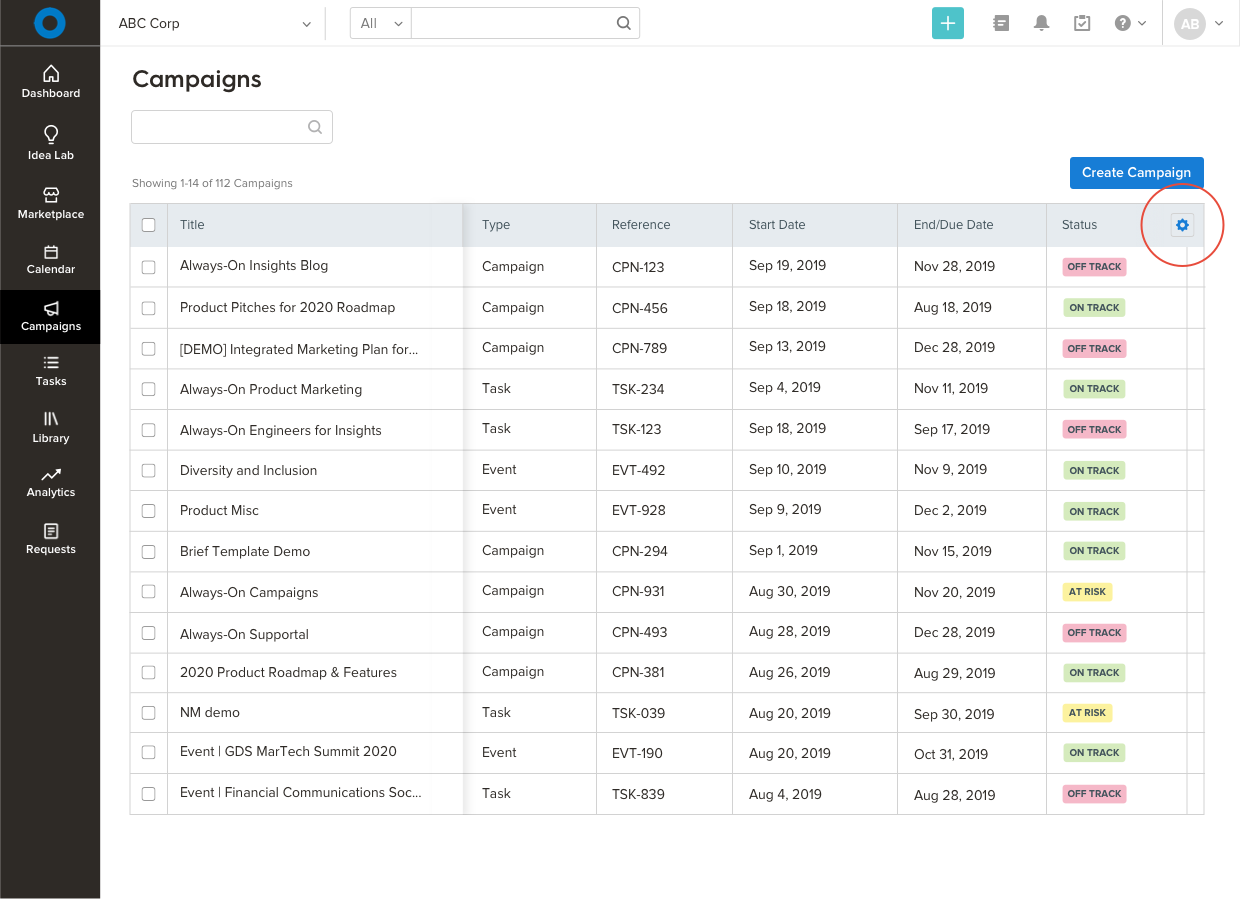Toggle the select-all checkbox in table header

pos(149,225)
